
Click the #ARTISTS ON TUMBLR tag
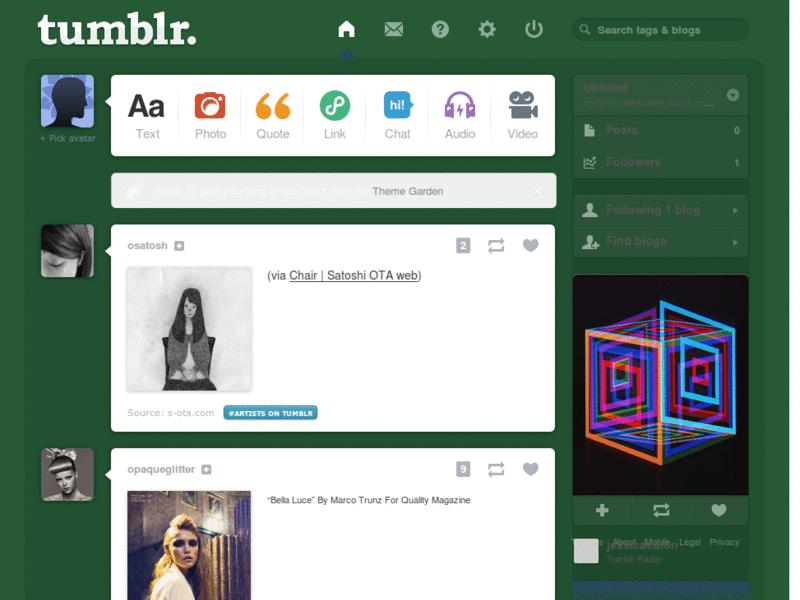270,413
